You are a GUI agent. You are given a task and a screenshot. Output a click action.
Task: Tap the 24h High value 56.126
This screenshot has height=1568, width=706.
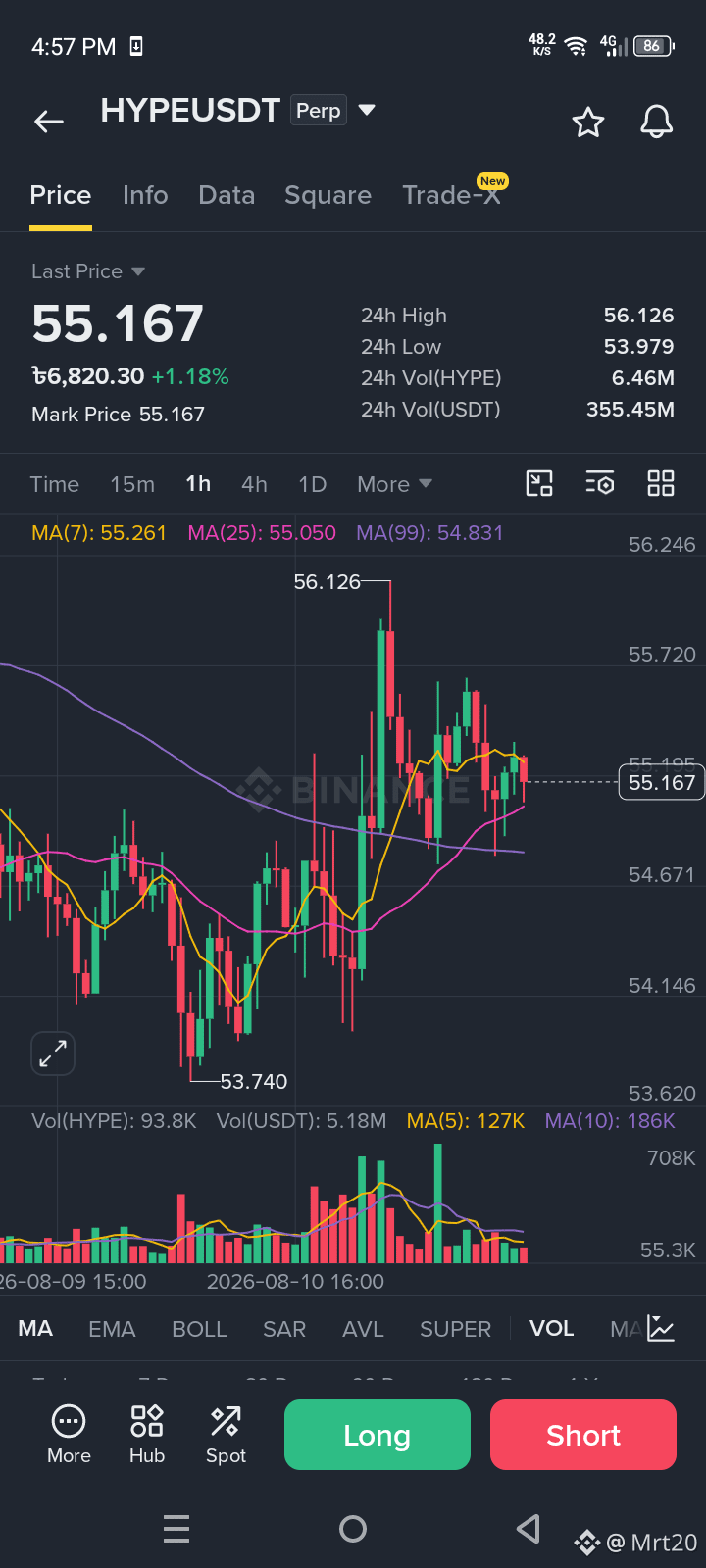coord(639,316)
